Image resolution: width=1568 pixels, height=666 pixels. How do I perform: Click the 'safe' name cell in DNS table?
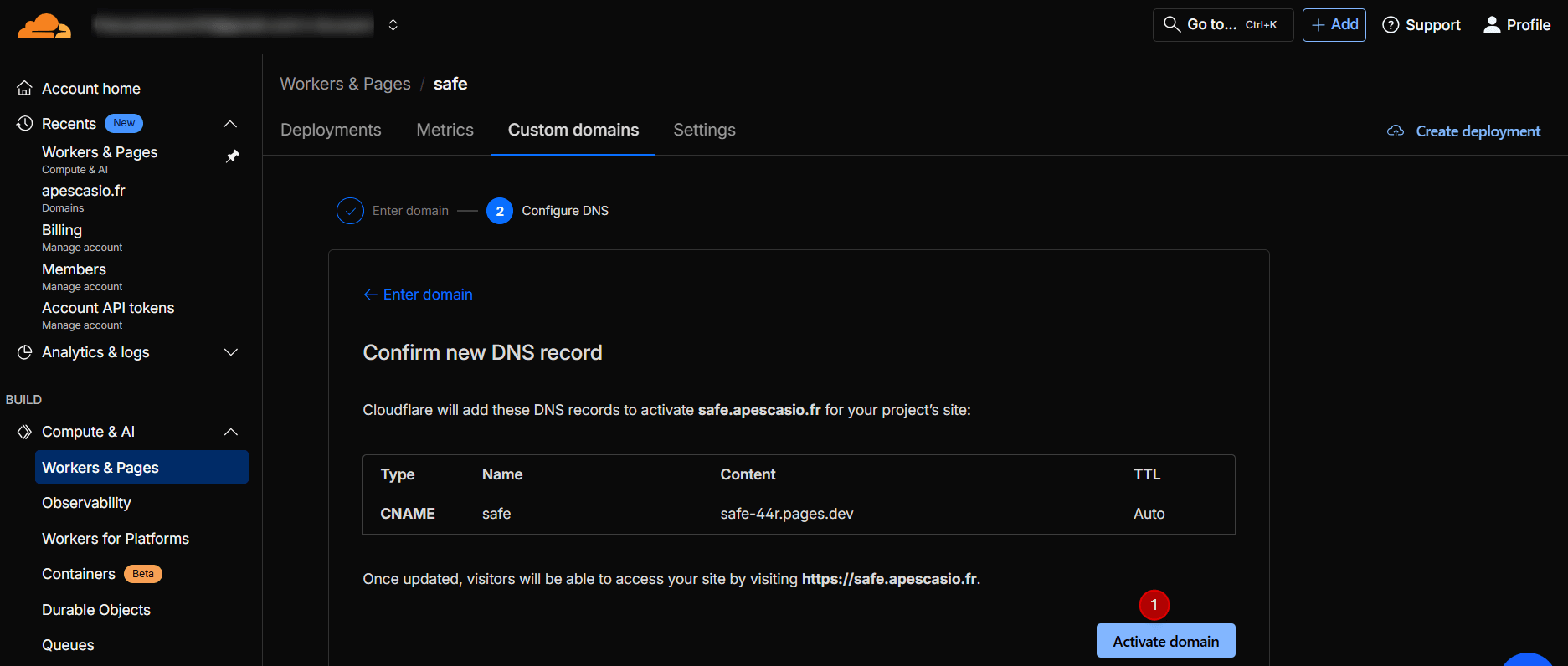496,514
